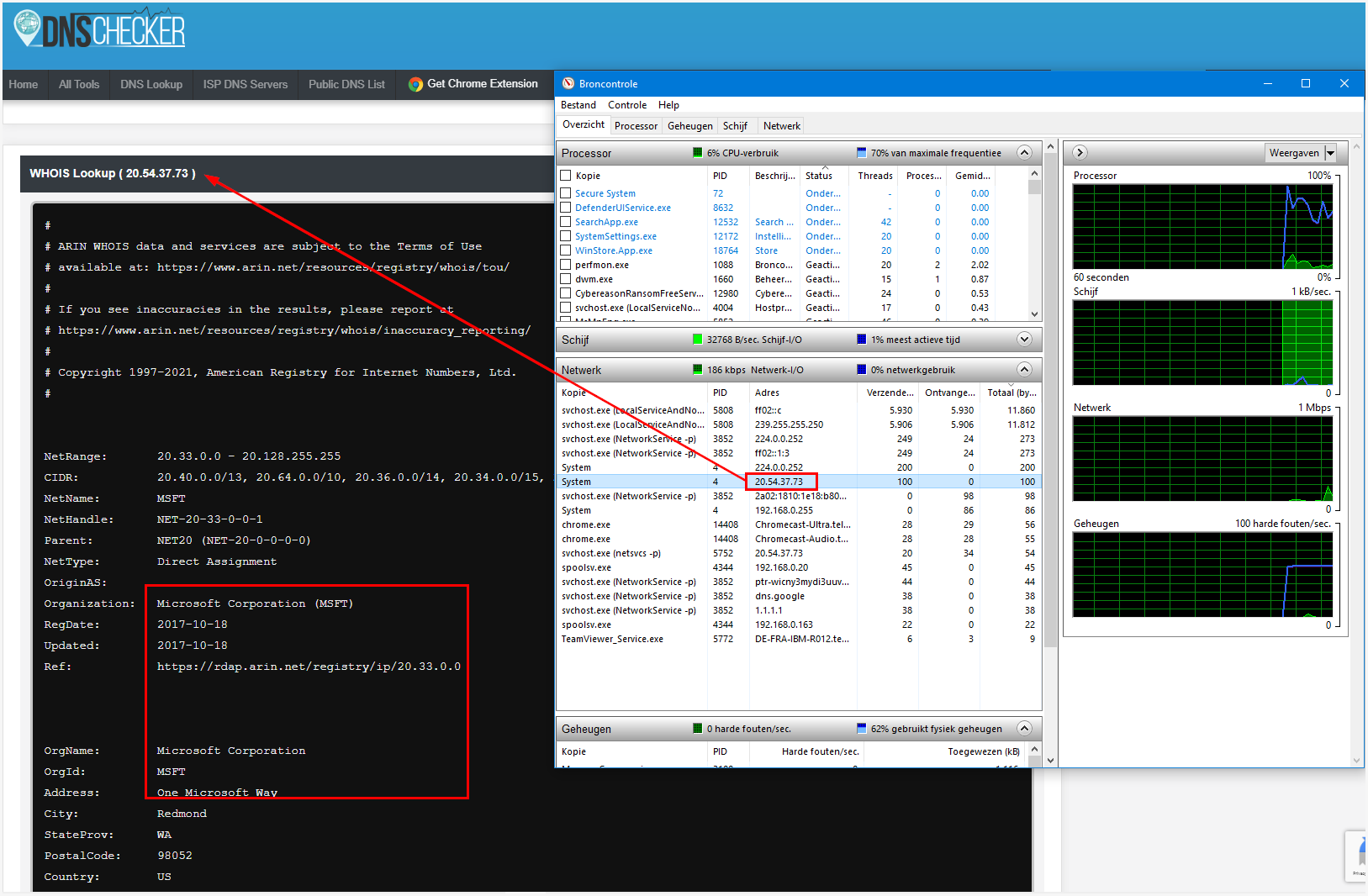
Task: Tick the CybereasonRansomFreeServ checkbox
Action: pos(566,293)
